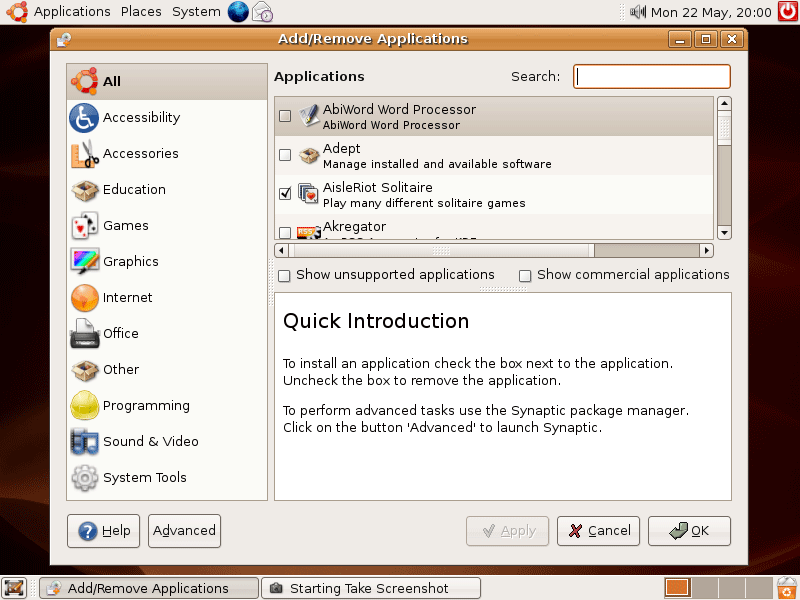Click the Search input field

pos(652,77)
